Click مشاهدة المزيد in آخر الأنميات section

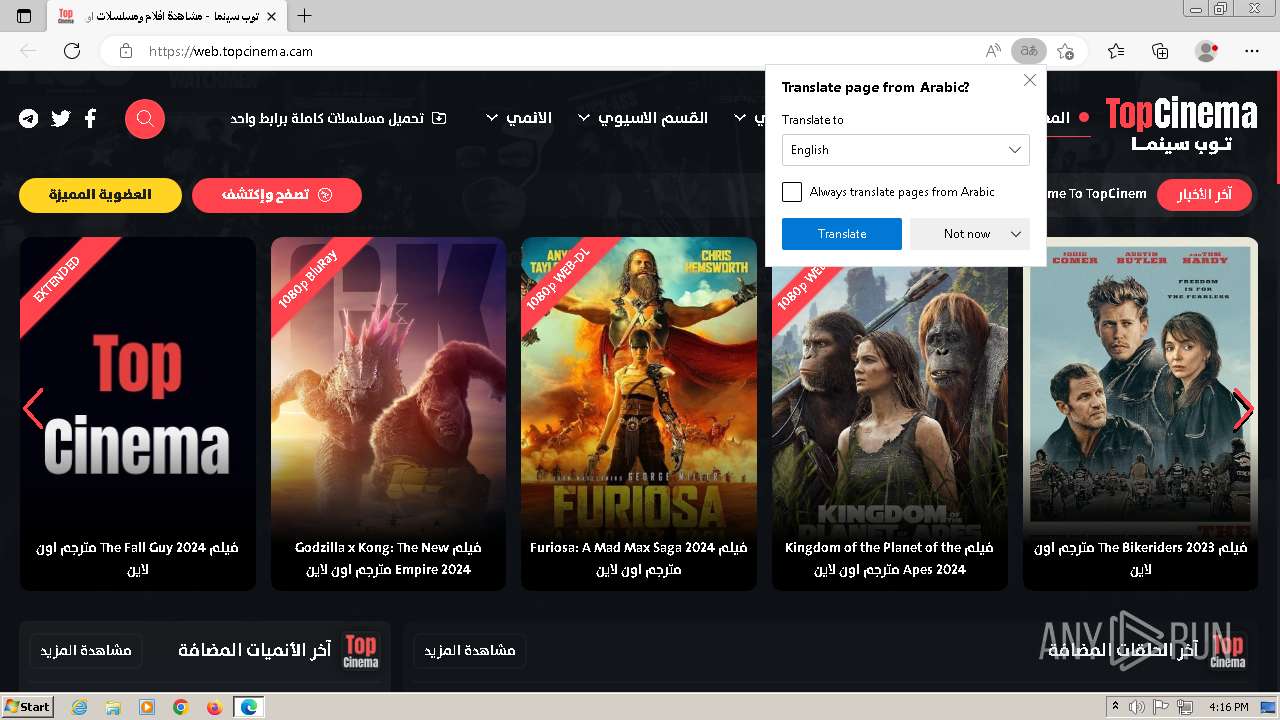86,651
